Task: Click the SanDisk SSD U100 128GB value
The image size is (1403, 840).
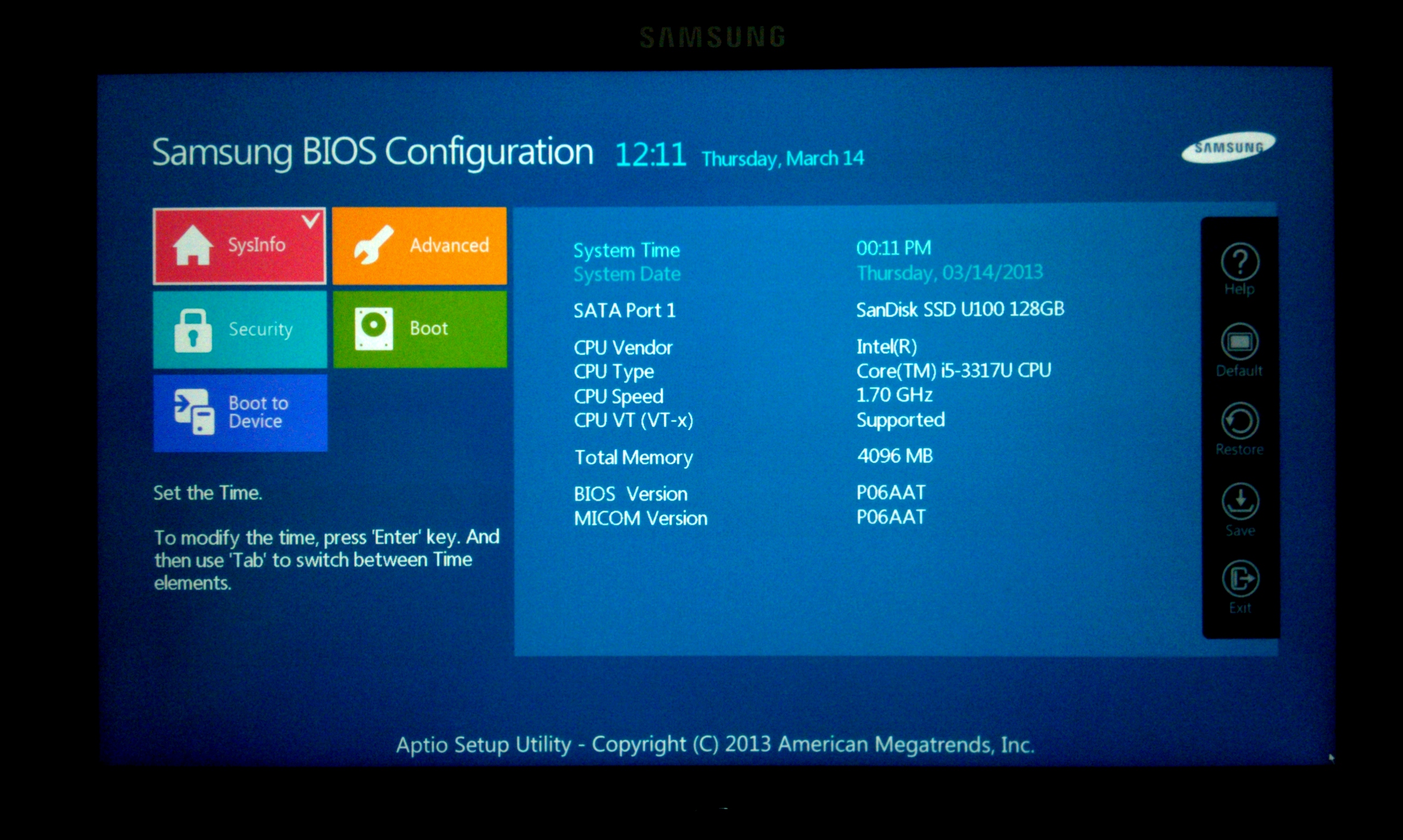Action: click(x=960, y=309)
